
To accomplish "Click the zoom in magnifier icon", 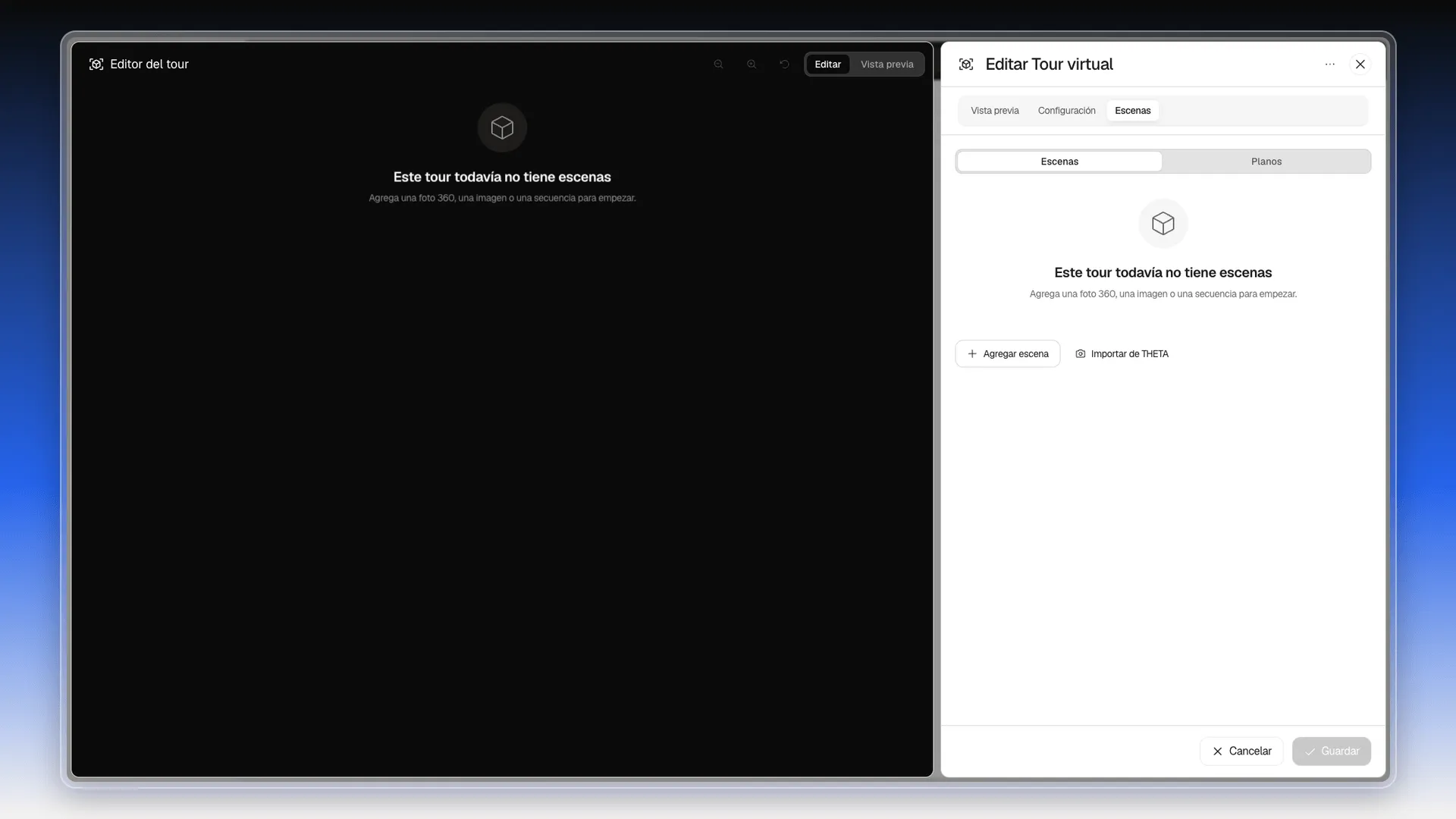I will click(x=752, y=64).
